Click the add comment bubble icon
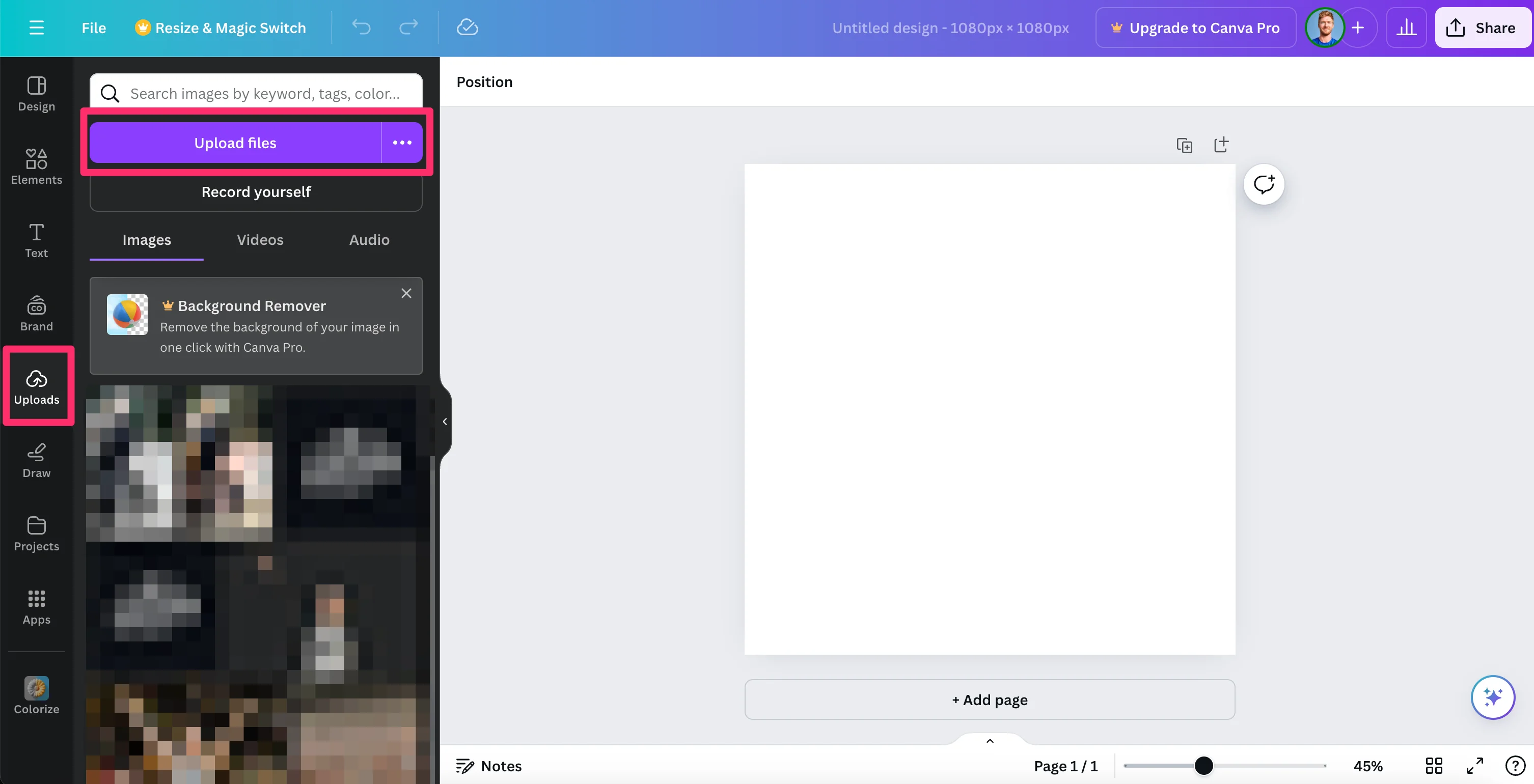Screen dimensions: 1534x784 coord(1264,184)
